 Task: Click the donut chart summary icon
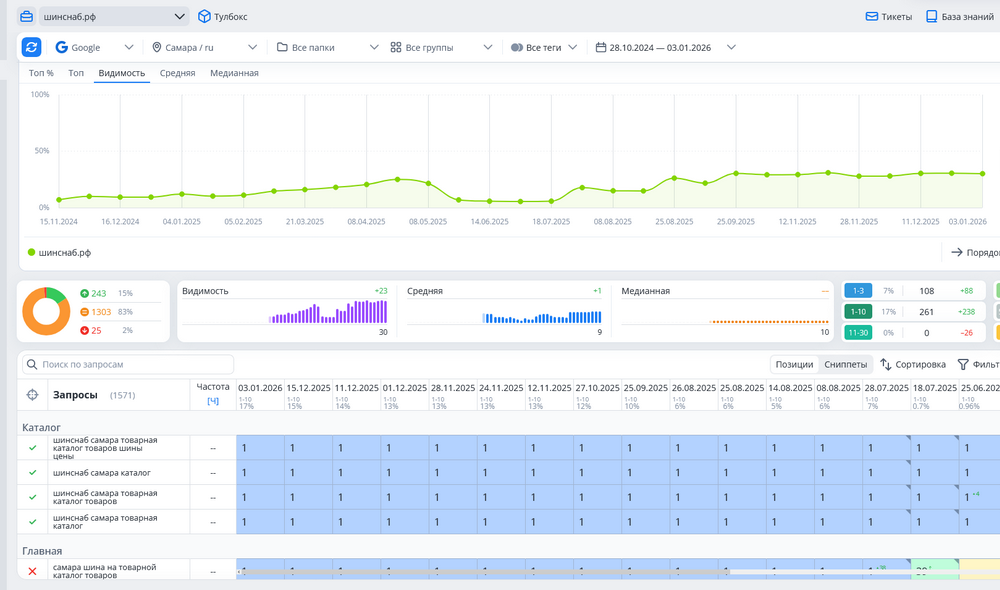click(x=46, y=311)
